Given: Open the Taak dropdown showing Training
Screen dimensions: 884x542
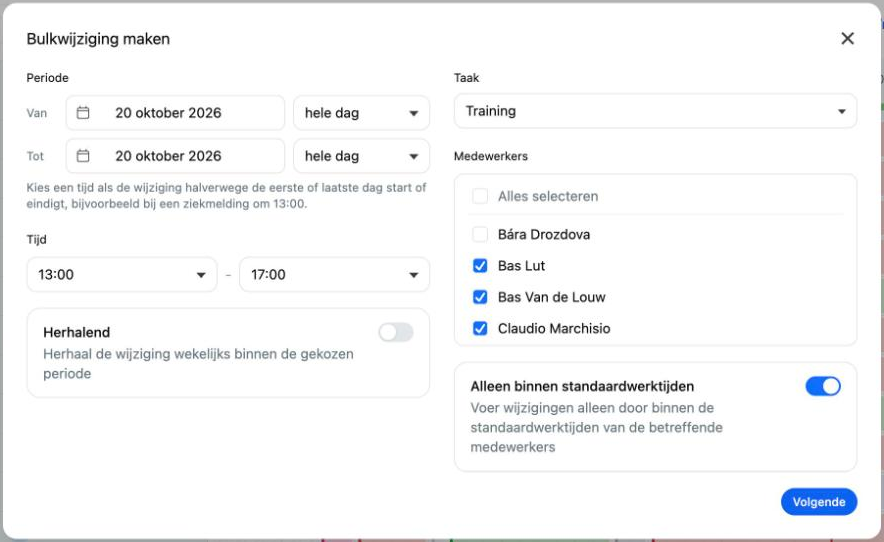Looking at the screenshot, I should point(655,111).
